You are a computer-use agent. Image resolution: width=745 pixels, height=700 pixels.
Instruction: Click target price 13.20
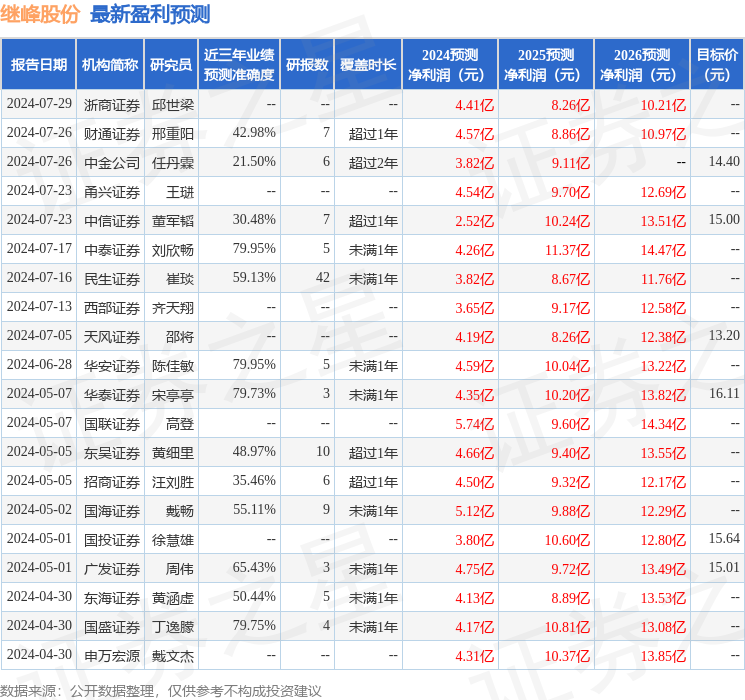pos(724,336)
